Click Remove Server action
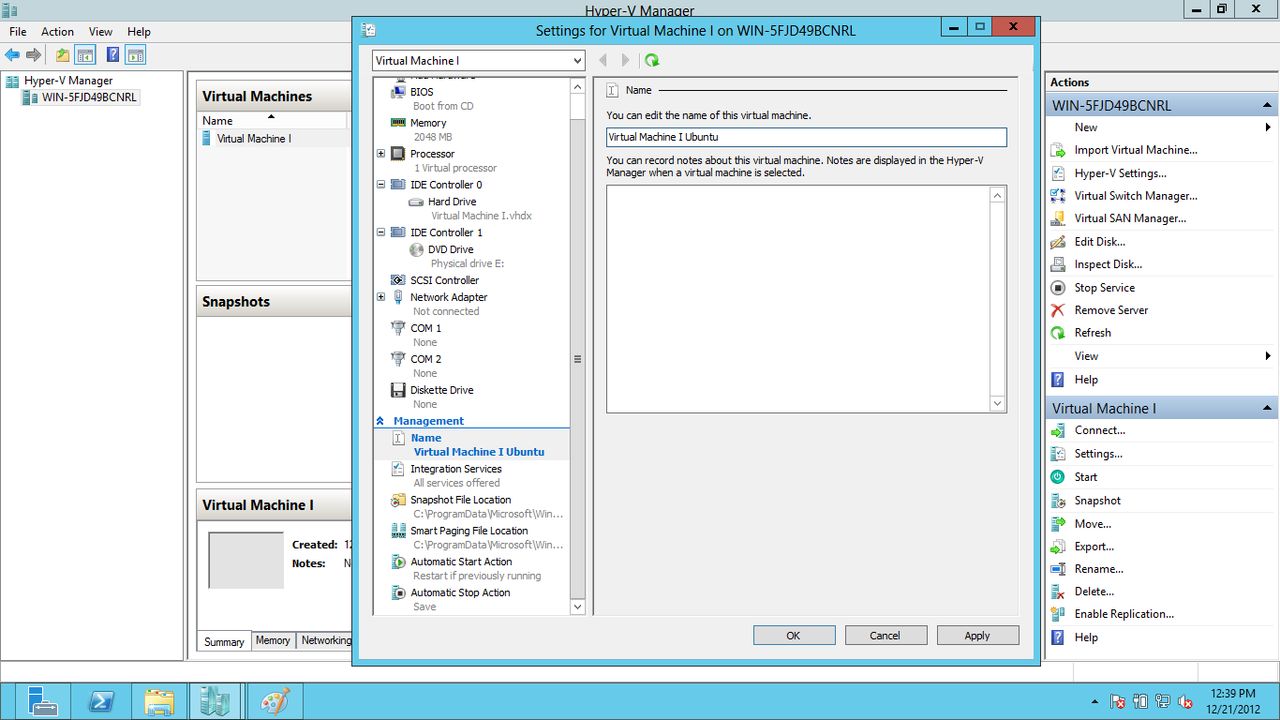The image size is (1280, 720). (1111, 310)
